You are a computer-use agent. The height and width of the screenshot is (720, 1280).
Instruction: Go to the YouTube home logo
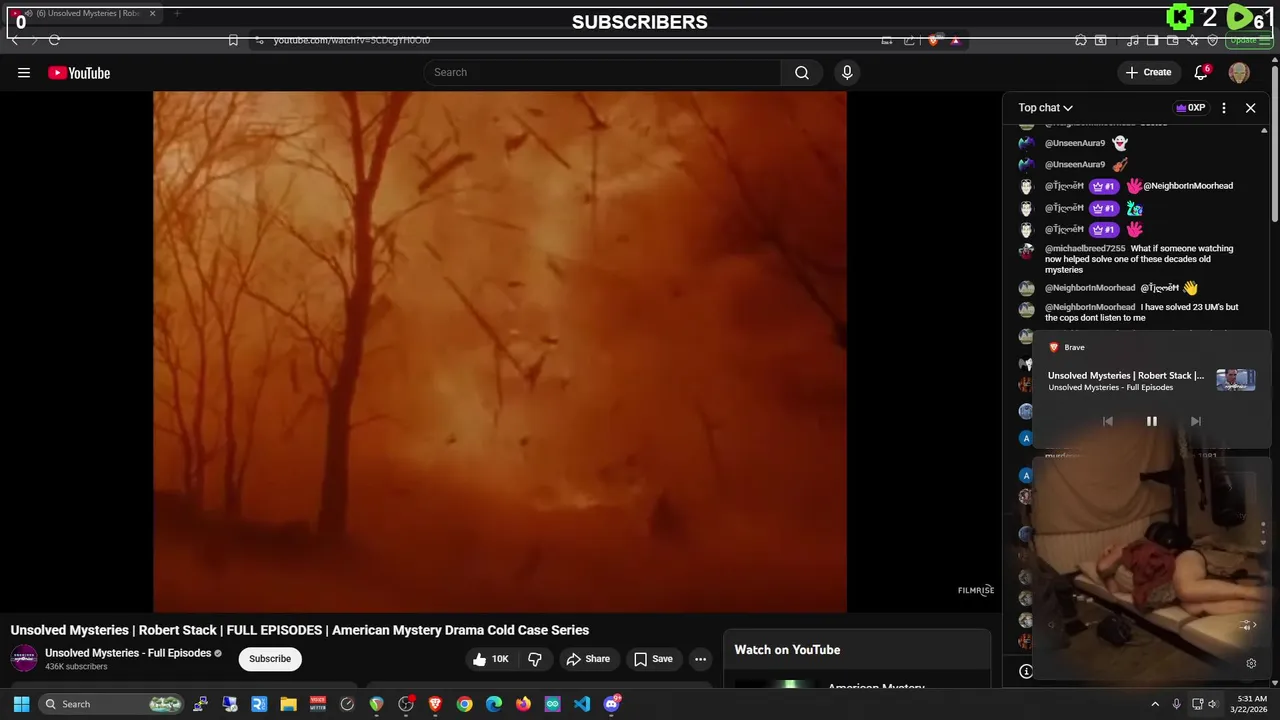point(79,72)
